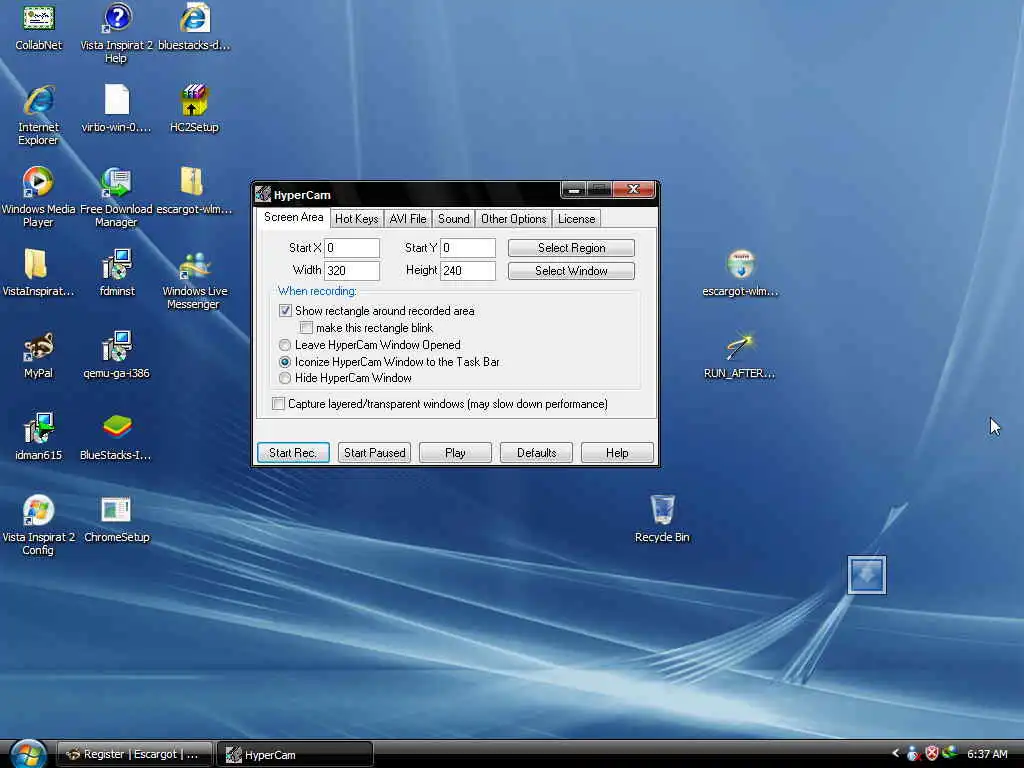Click the Play button in HyperCam
The height and width of the screenshot is (768, 1024).
(455, 453)
